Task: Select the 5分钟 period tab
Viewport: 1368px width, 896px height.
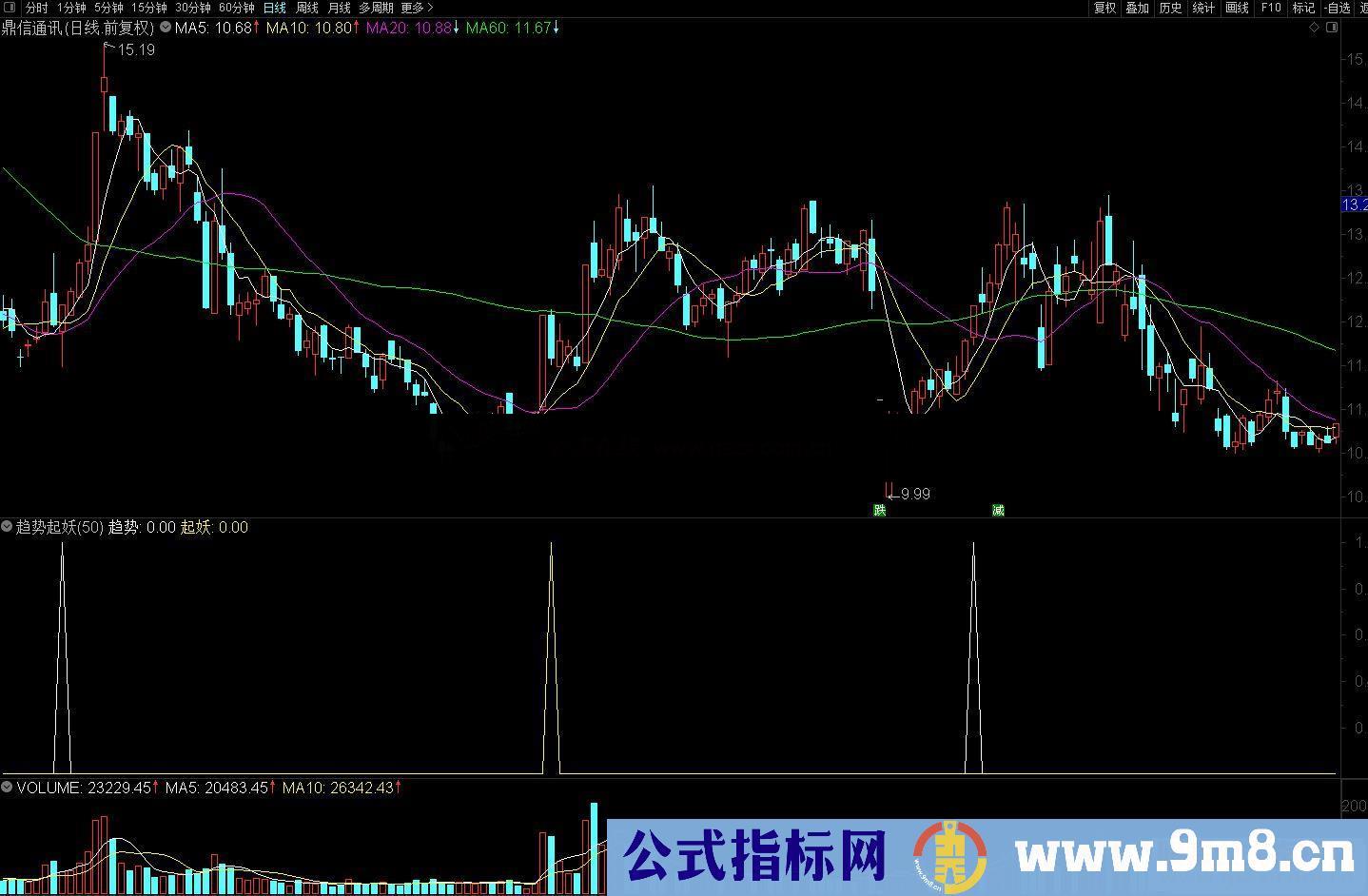Action: [x=108, y=8]
